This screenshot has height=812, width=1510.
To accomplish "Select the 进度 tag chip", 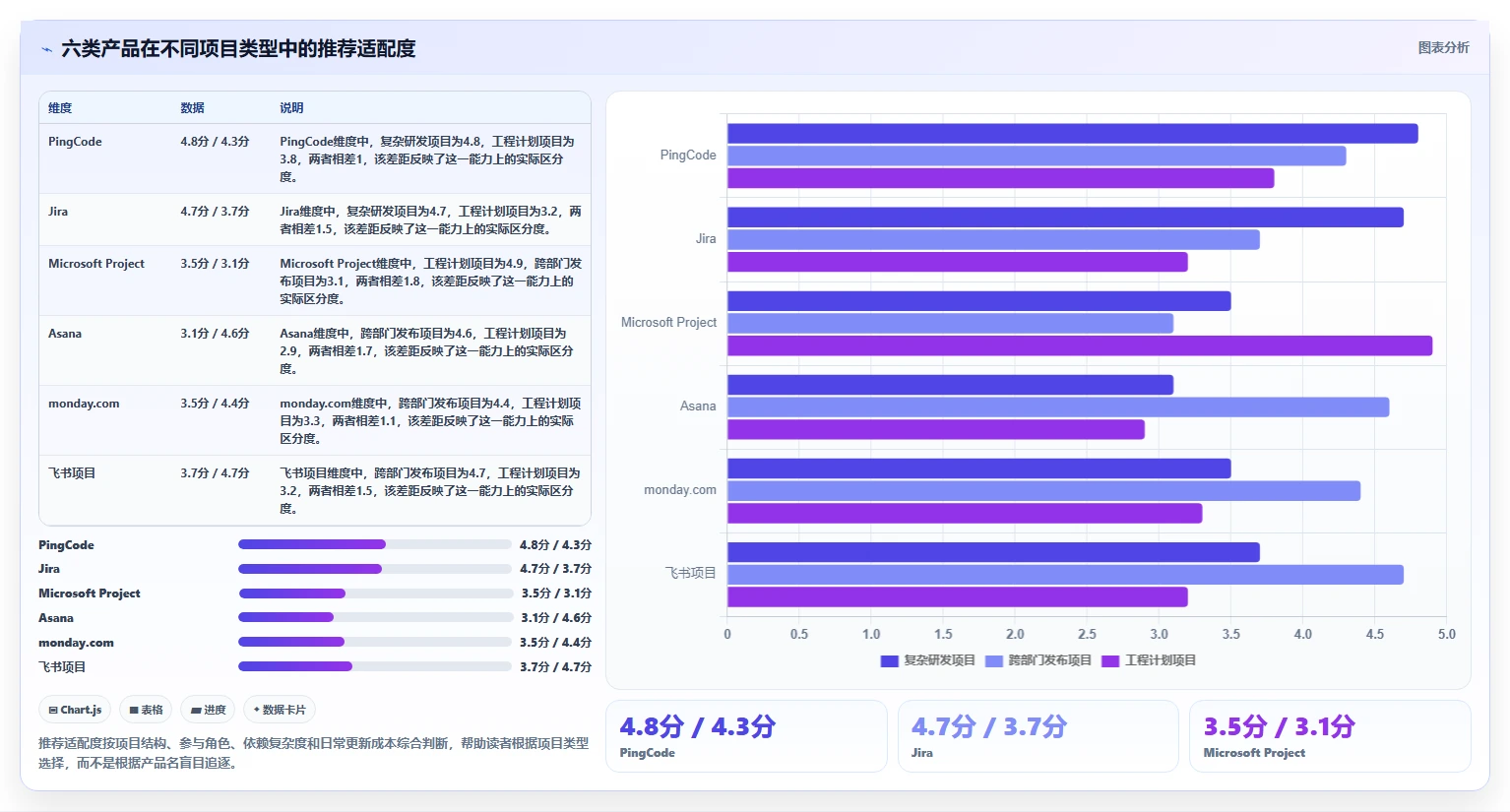I will click(208, 710).
